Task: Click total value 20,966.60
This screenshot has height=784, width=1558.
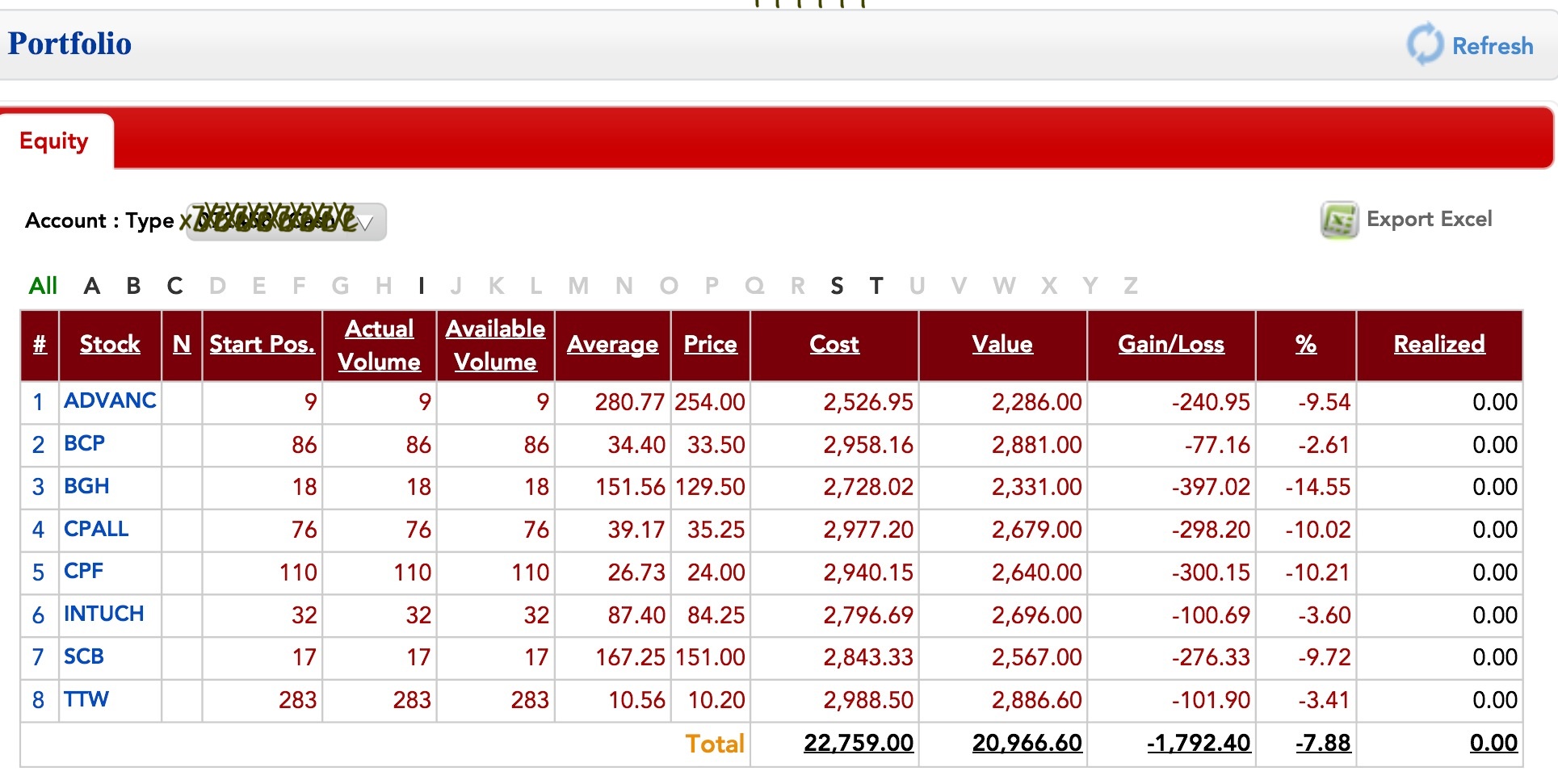Action: 1027,743
